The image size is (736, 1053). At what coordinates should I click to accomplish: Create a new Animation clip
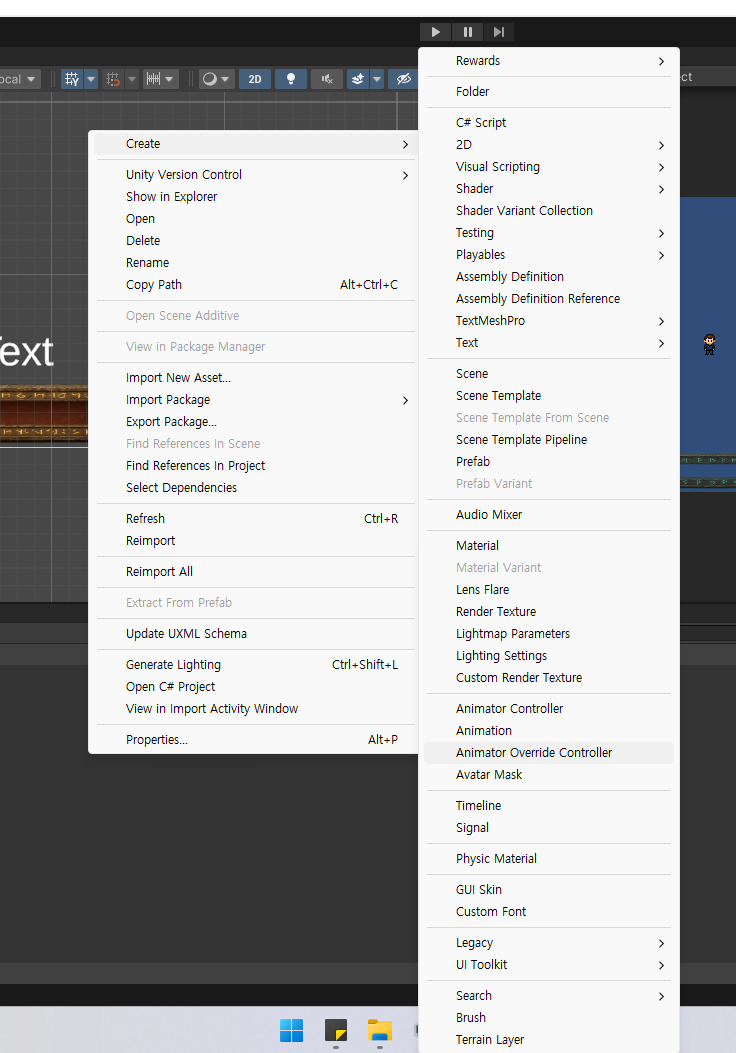(549, 731)
